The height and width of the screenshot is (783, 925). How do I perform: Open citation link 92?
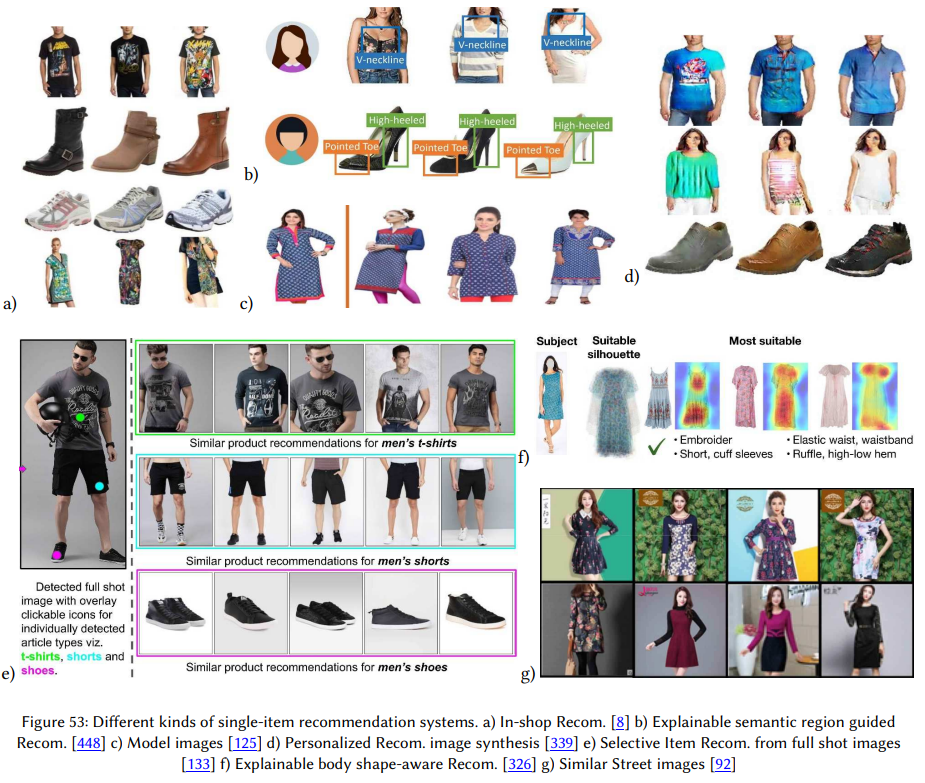click(x=723, y=764)
